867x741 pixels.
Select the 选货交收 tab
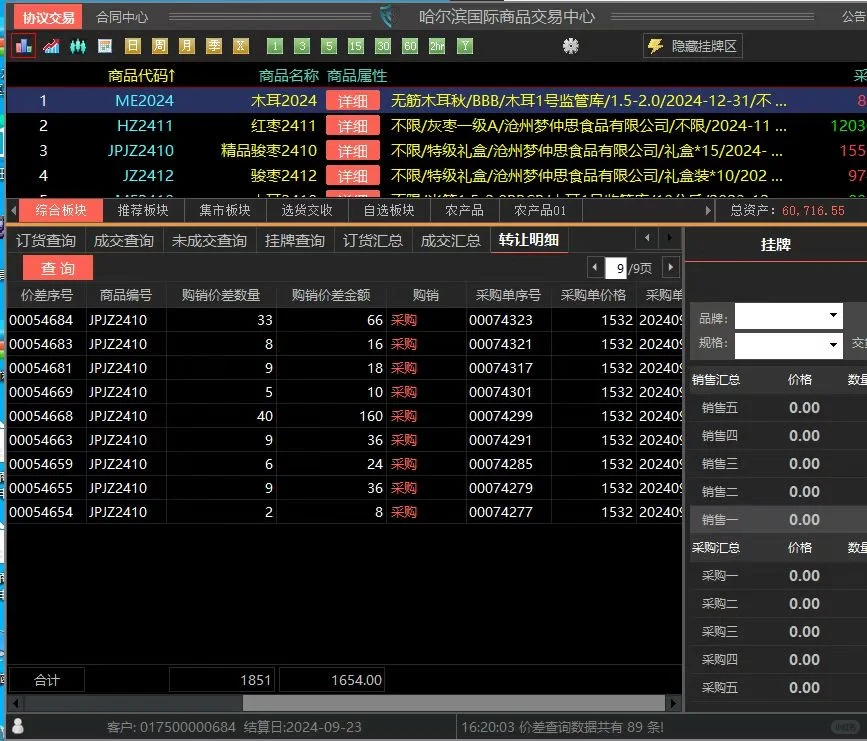tap(307, 211)
